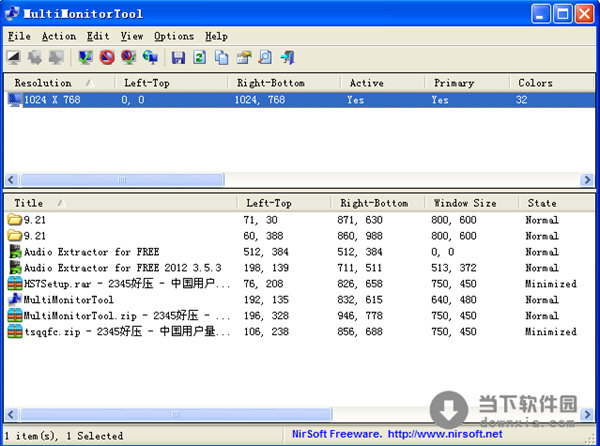Click archive icon of MultiMonitorTool.zip row
The height and width of the screenshot is (446, 600).
click(15, 316)
